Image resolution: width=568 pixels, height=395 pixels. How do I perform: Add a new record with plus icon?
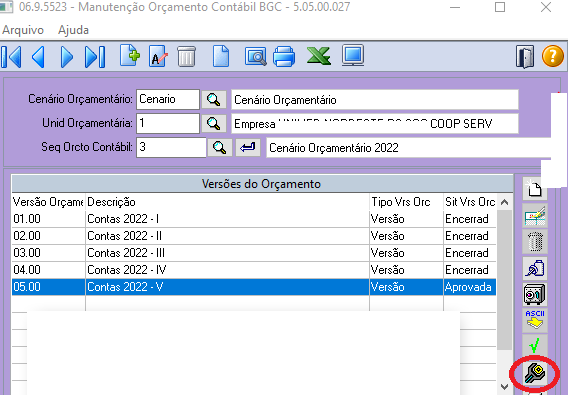coord(130,56)
